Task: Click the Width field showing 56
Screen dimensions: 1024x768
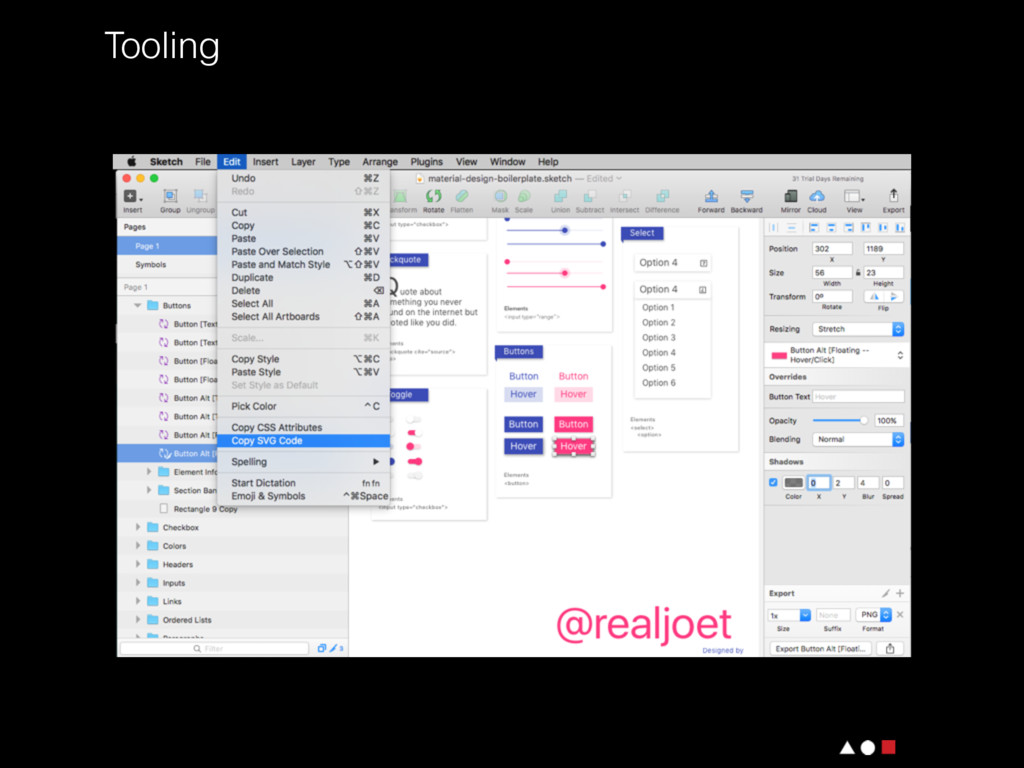Action: [x=832, y=272]
